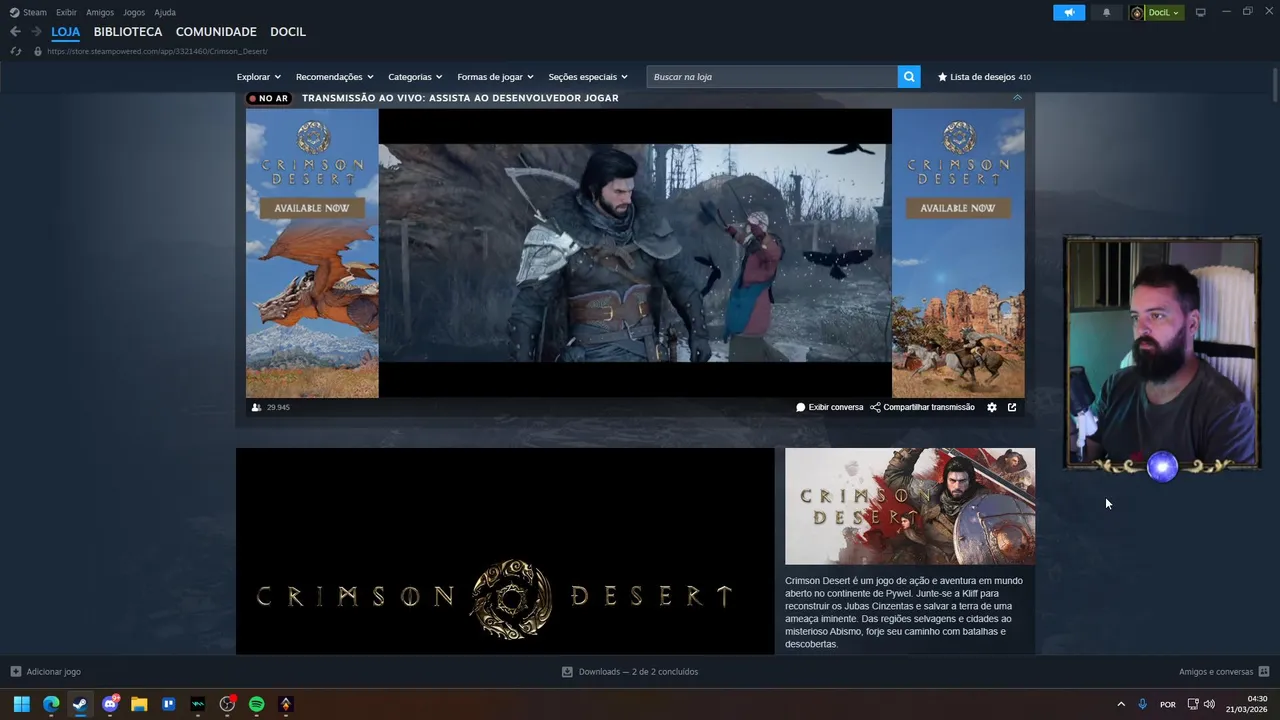The image size is (1280, 720).
Task: Open Downloads status at bottom bar
Action: [630, 672]
